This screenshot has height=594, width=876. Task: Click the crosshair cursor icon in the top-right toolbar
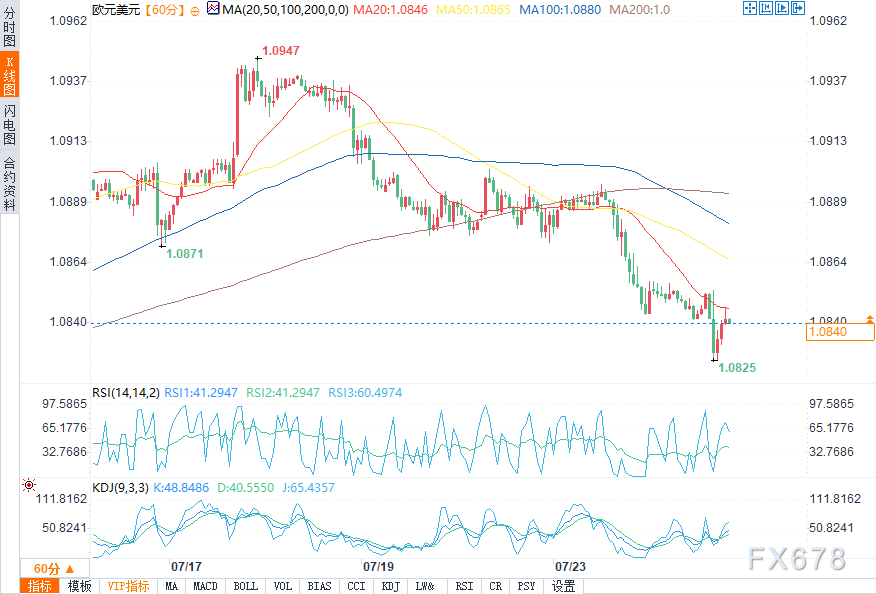tap(750, 8)
